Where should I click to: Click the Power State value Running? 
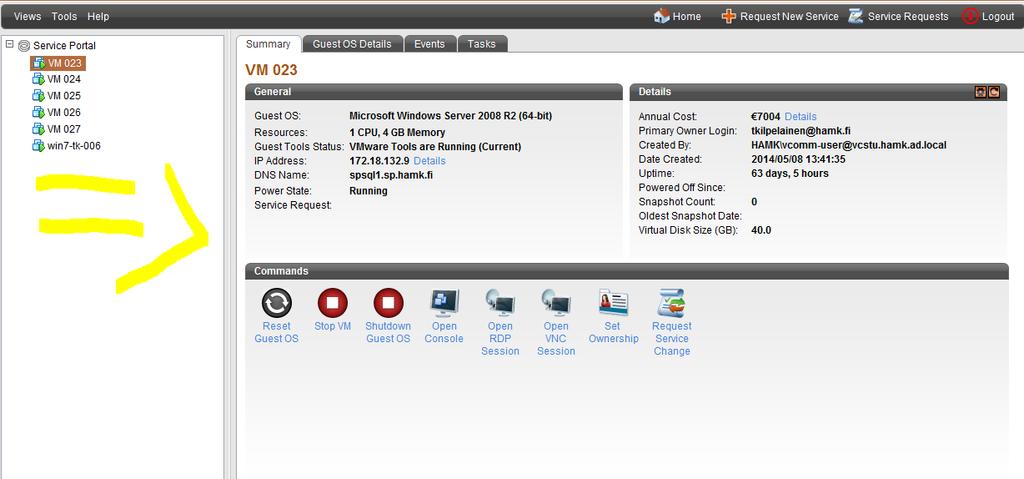point(368,191)
